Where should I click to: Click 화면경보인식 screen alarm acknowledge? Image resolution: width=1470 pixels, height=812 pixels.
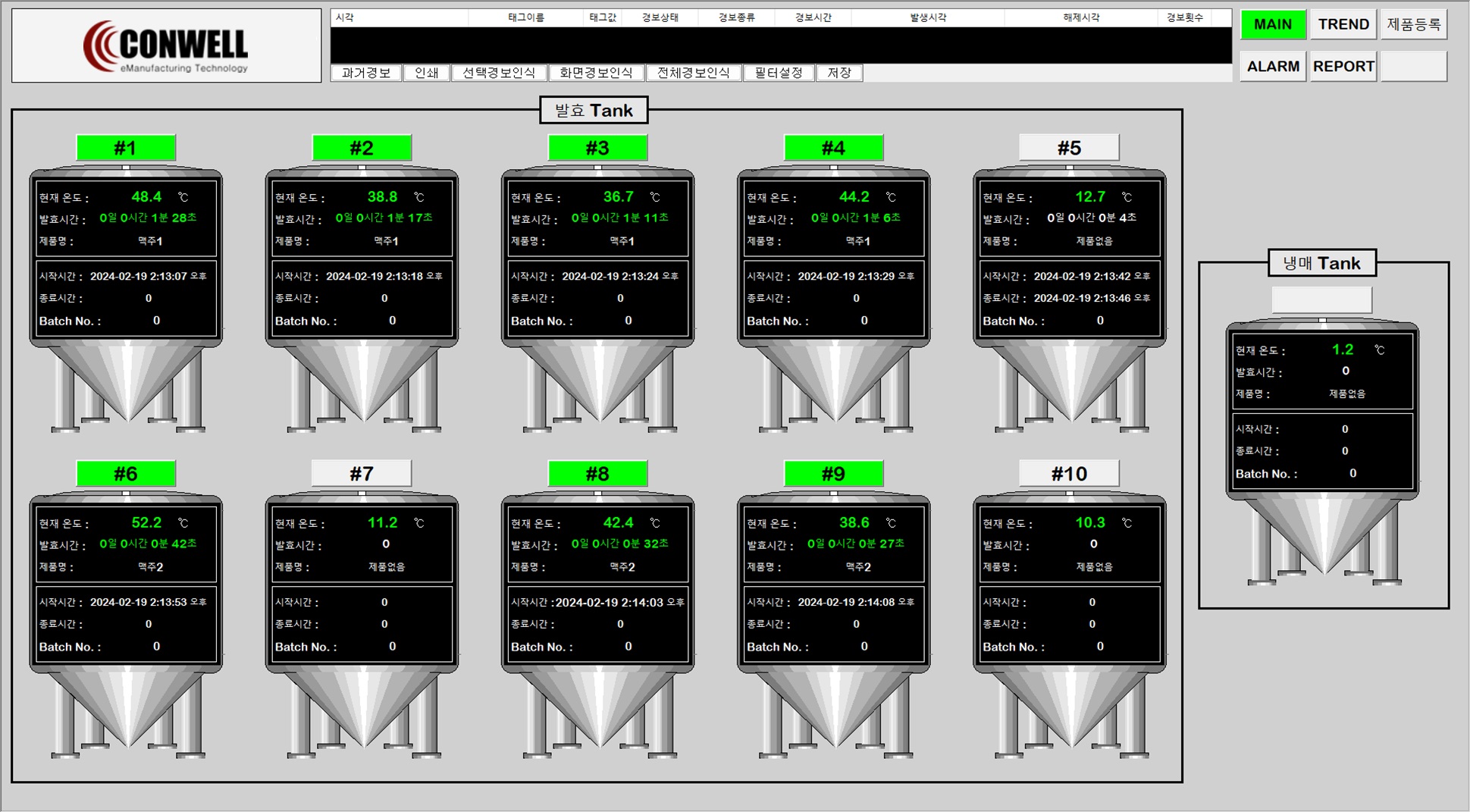(x=595, y=73)
